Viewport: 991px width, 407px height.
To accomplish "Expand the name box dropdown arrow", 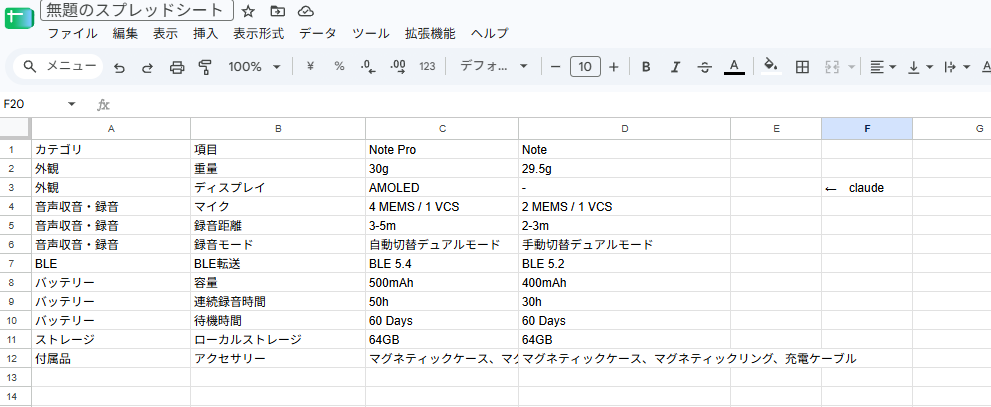I will point(71,104).
